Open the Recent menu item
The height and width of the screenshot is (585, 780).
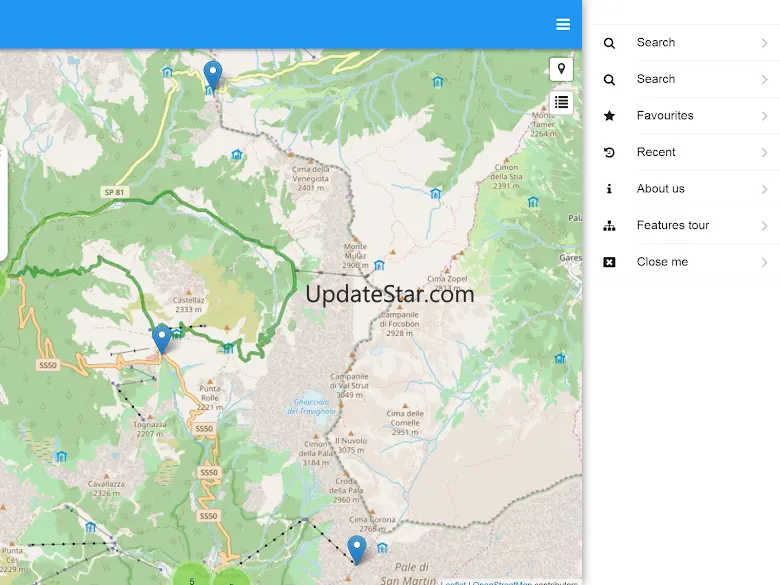coord(685,152)
